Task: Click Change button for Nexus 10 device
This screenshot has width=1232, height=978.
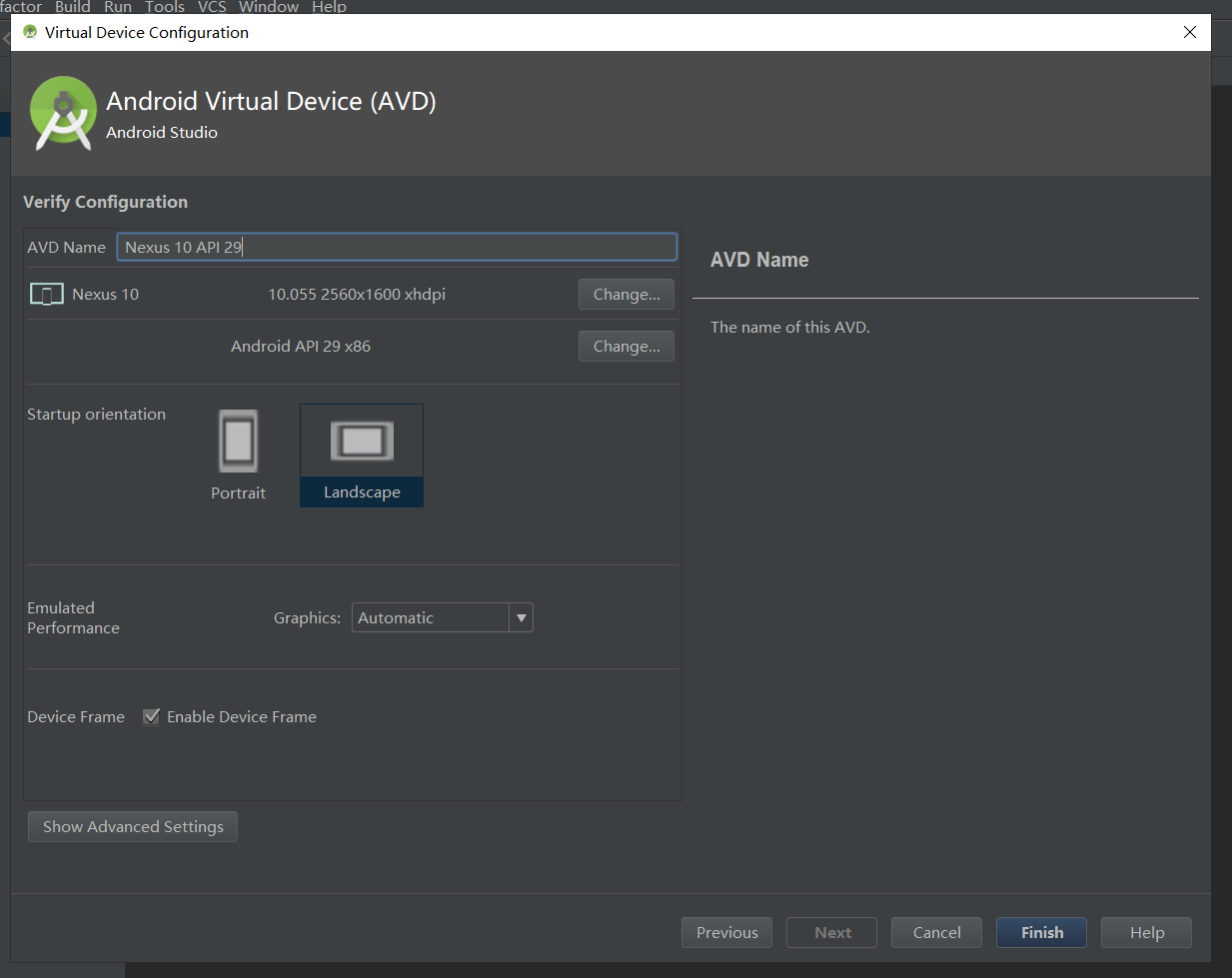Action: coord(626,295)
